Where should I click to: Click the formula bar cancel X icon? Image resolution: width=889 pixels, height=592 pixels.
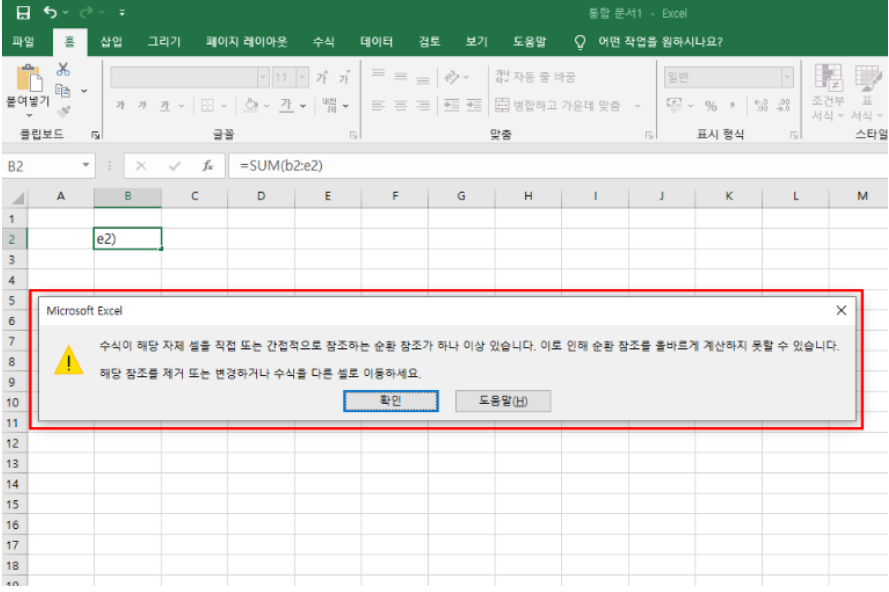click(x=141, y=166)
